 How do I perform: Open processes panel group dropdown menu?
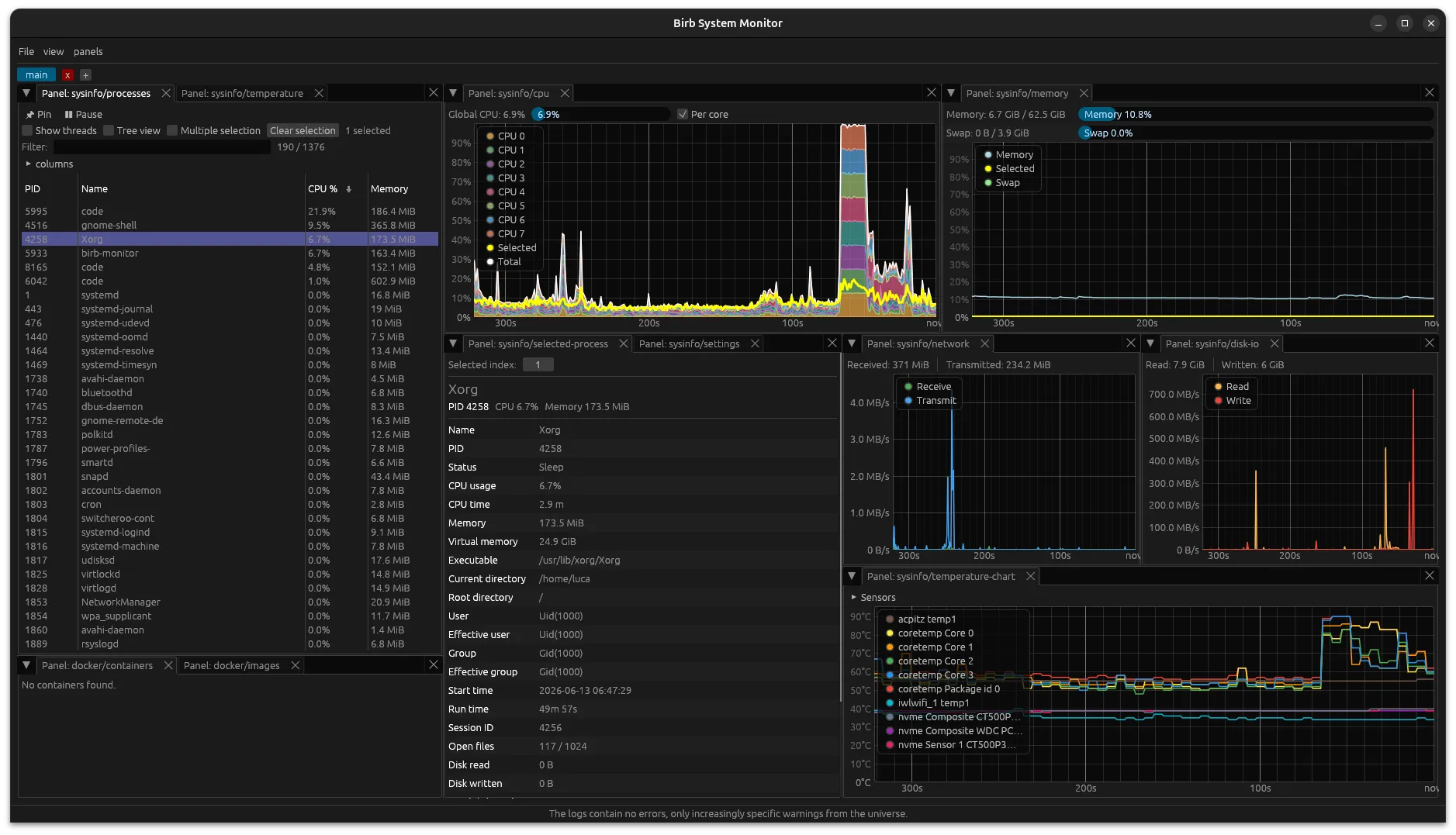click(26, 93)
